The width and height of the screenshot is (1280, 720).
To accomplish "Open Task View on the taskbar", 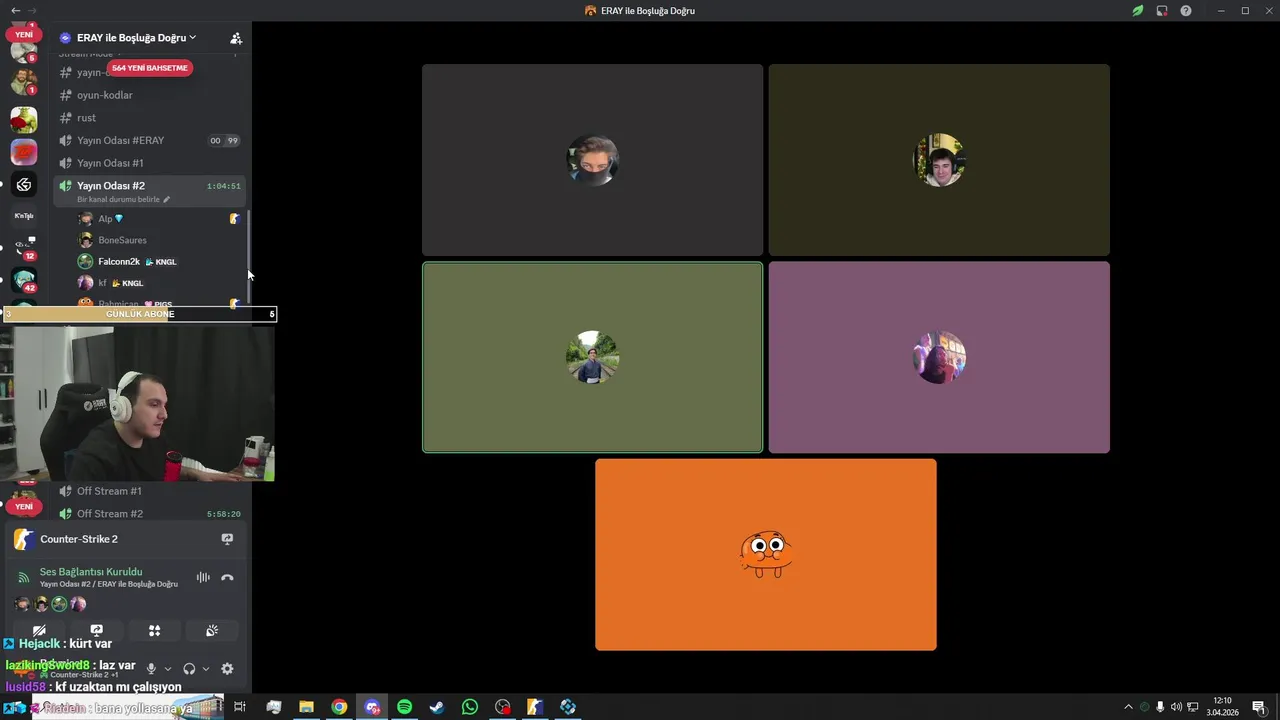I will [240, 707].
